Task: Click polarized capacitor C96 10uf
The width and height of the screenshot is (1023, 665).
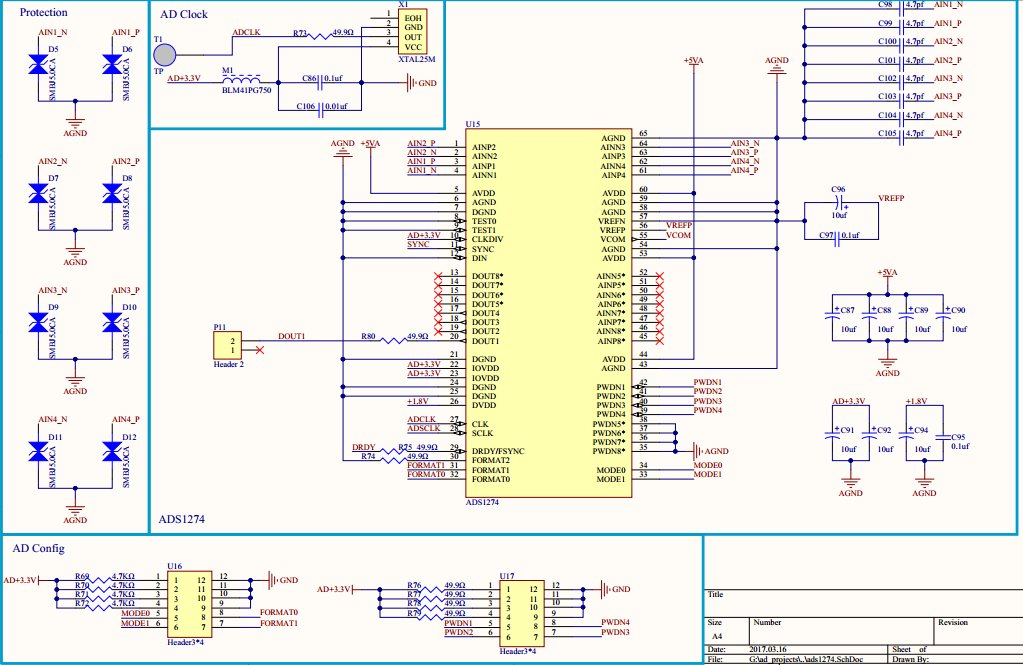Action: click(840, 203)
